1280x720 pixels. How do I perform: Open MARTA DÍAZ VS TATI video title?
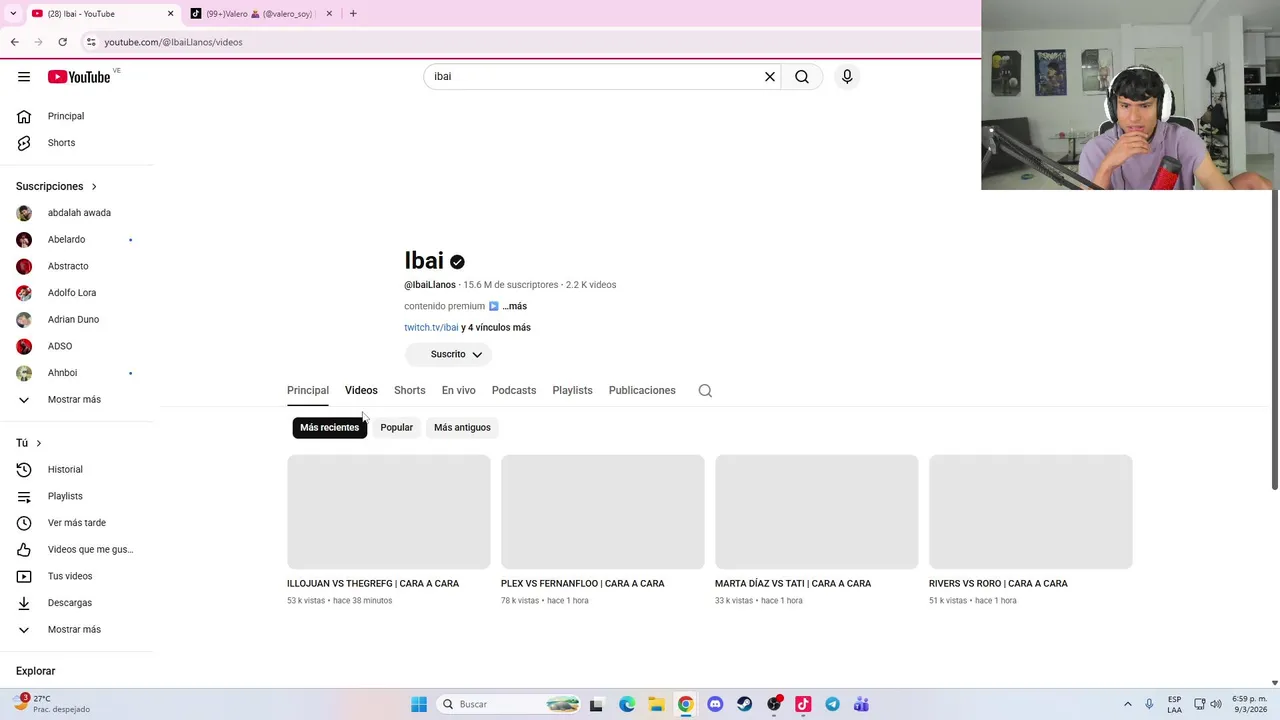point(793,583)
